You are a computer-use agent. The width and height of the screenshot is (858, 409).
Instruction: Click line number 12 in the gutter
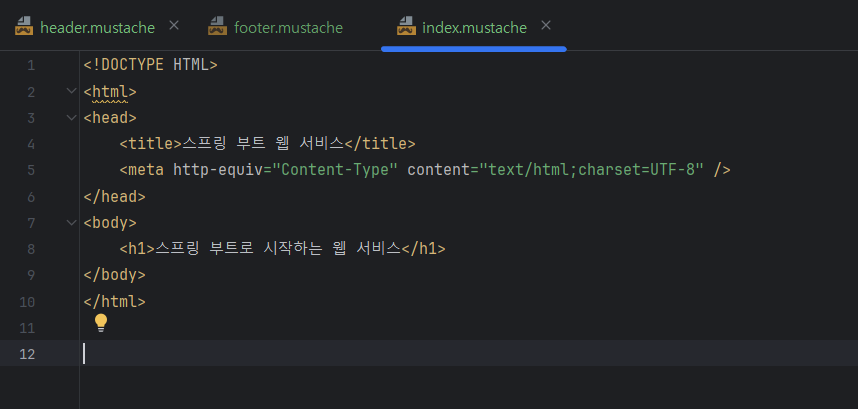pos(27,354)
